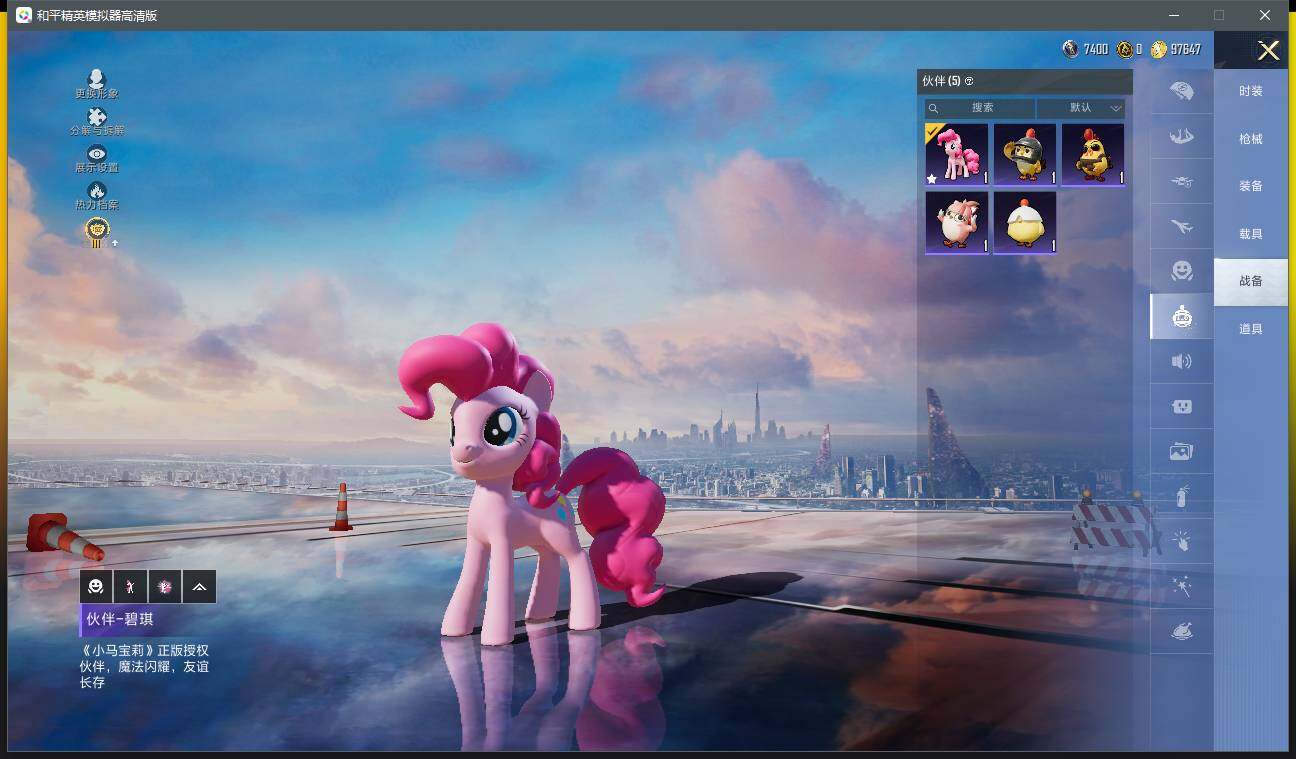The width and height of the screenshot is (1296, 759).
Task: Open the 更换形象 change appearance option
Action: pyautogui.click(x=97, y=84)
